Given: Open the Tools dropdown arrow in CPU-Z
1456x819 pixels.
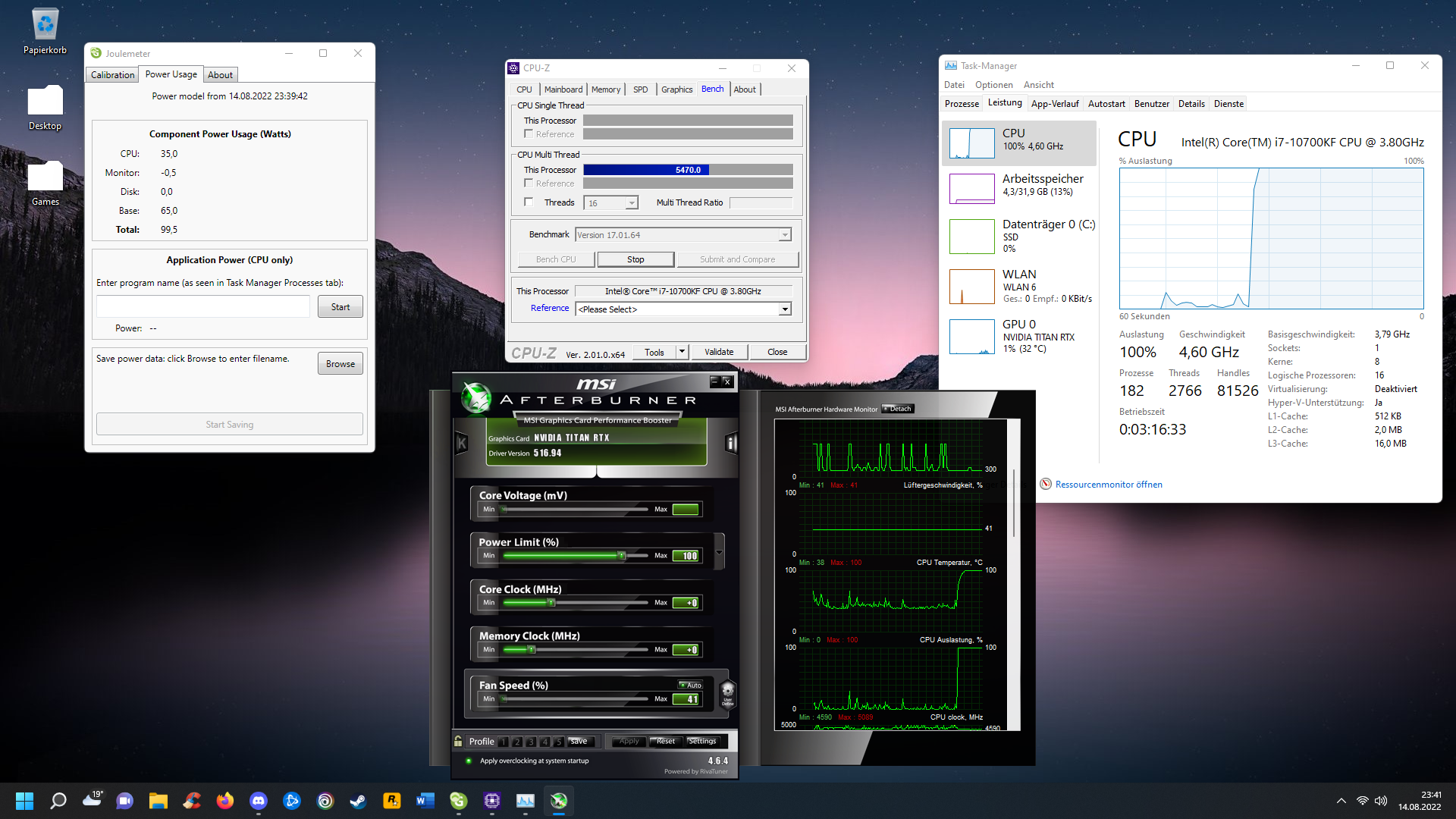Looking at the screenshot, I should pyautogui.click(x=680, y=351).
